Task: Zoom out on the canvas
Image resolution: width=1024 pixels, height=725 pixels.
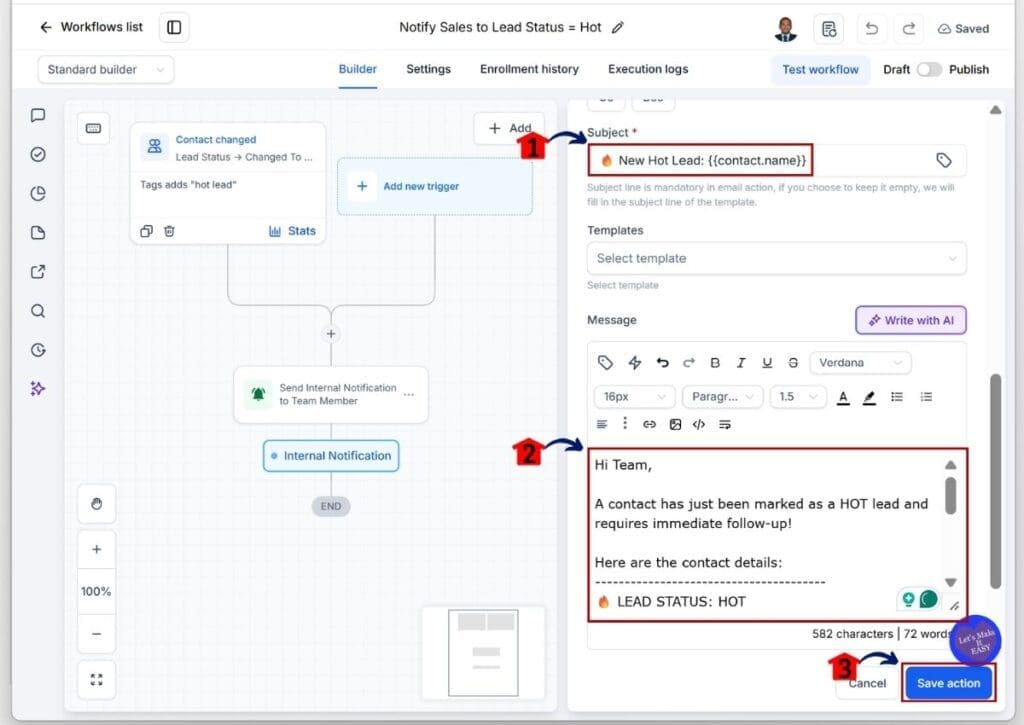Action: pyautogui.click(x=97, y=634)
